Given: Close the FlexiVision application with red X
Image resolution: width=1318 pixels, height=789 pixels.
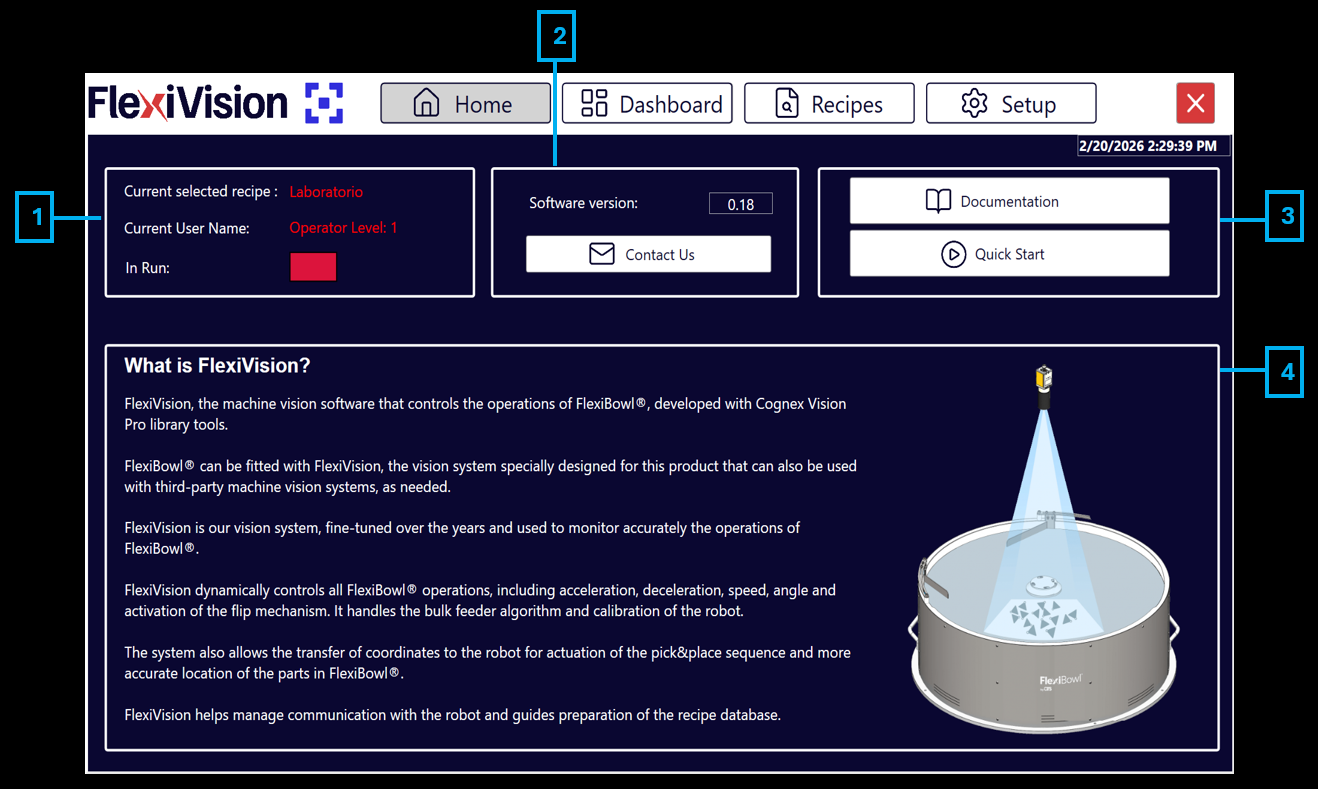Looking at the screenshot, I should point(1195,103).
